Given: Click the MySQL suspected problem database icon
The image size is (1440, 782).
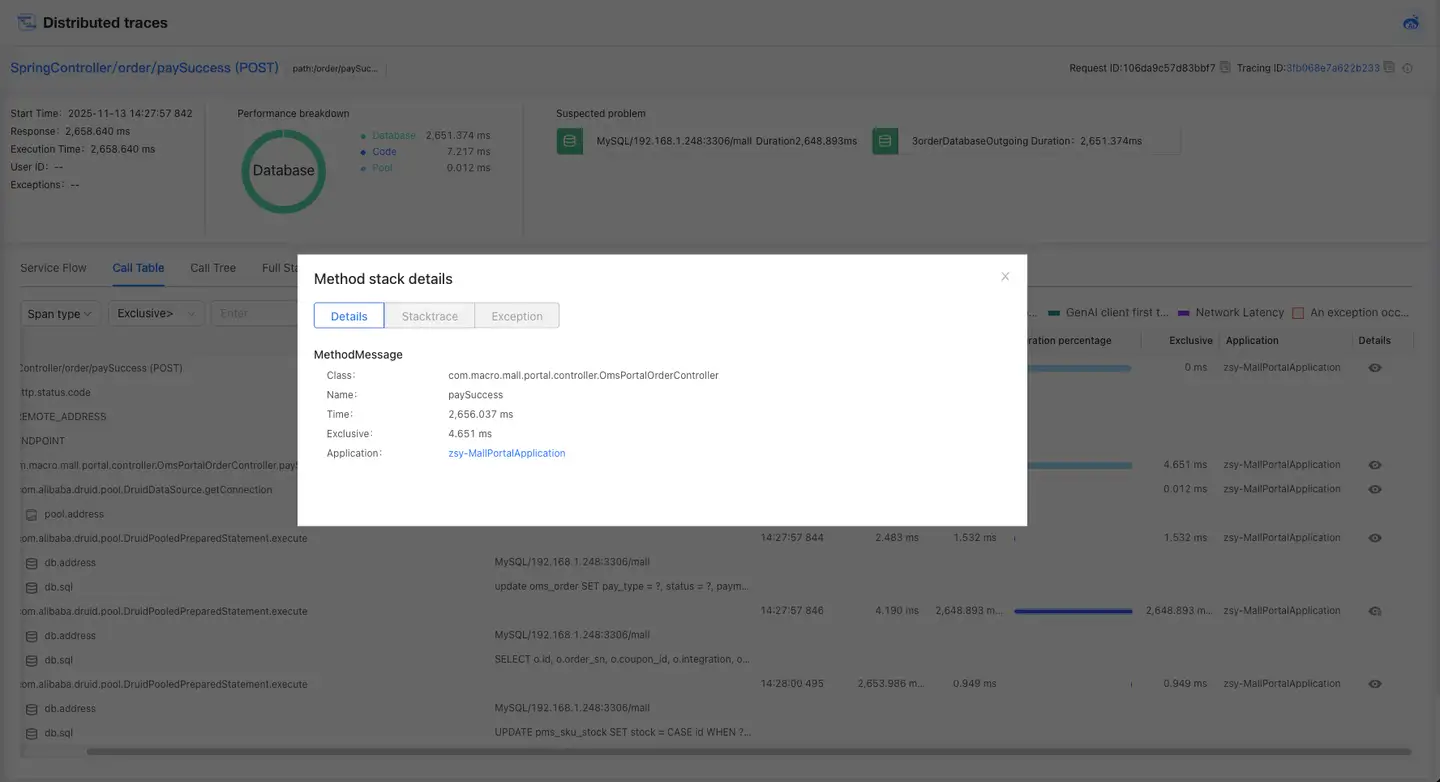Looking at the screenshot, I should [569, 141].
